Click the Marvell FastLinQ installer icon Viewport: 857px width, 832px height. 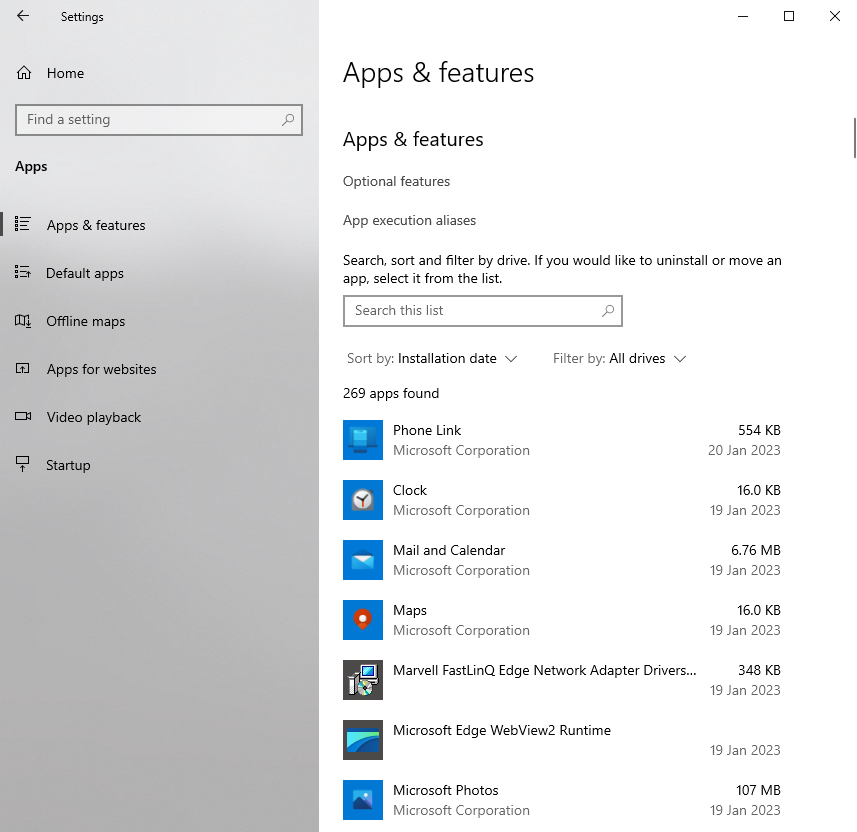363,680
